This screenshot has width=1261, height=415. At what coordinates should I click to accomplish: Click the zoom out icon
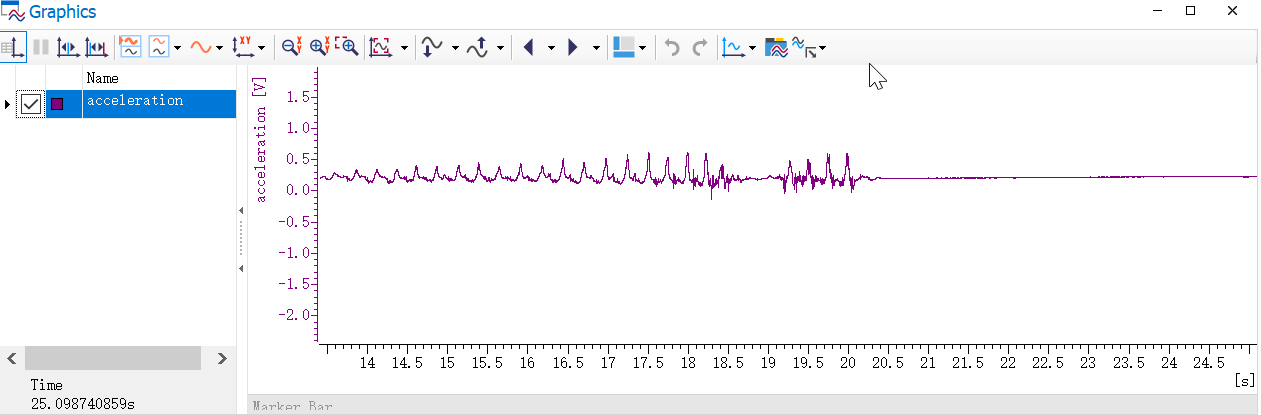pyautogui.click(x=292, y=47)
